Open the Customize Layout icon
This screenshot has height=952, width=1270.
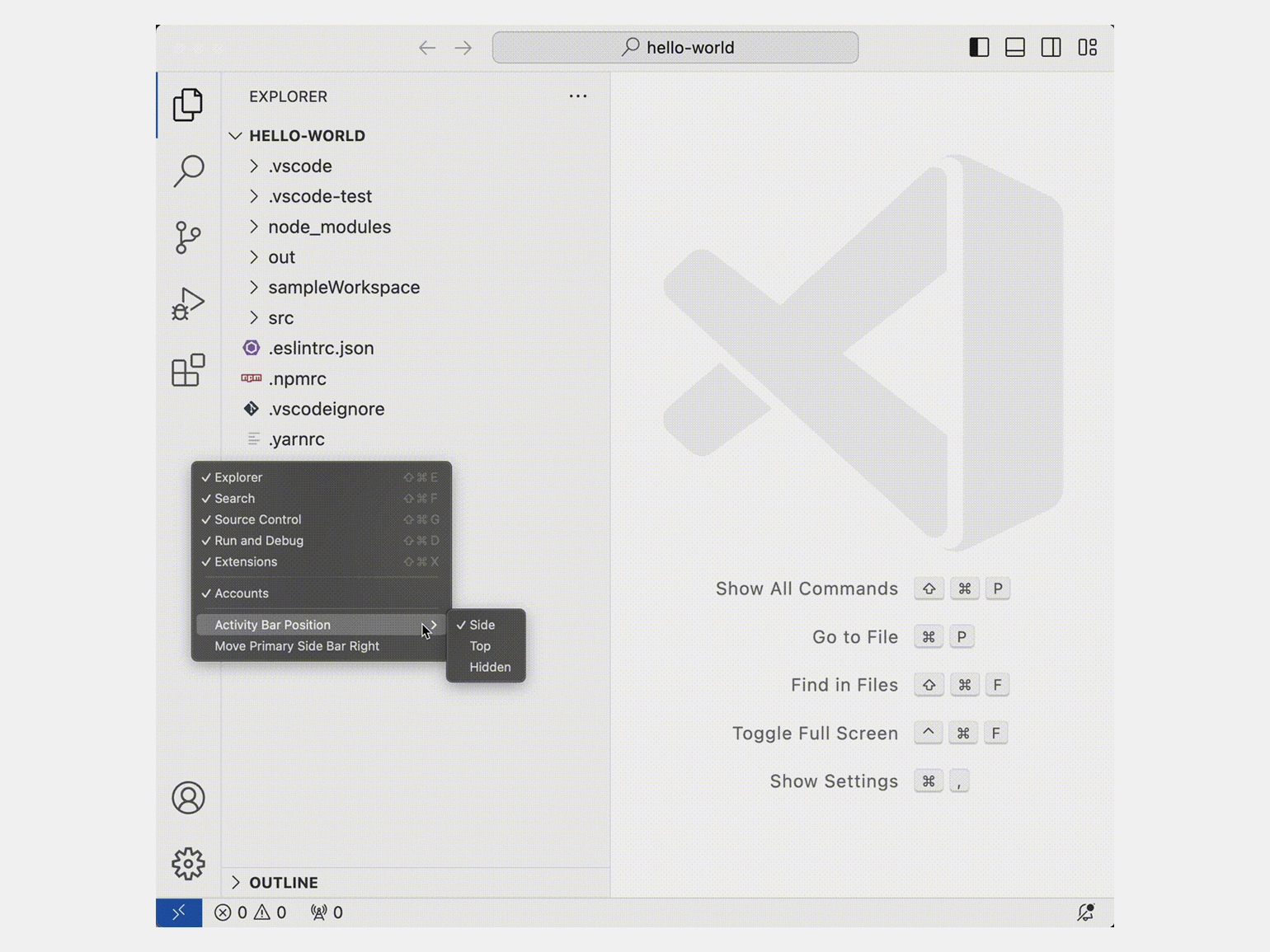tap(1088, 47)
